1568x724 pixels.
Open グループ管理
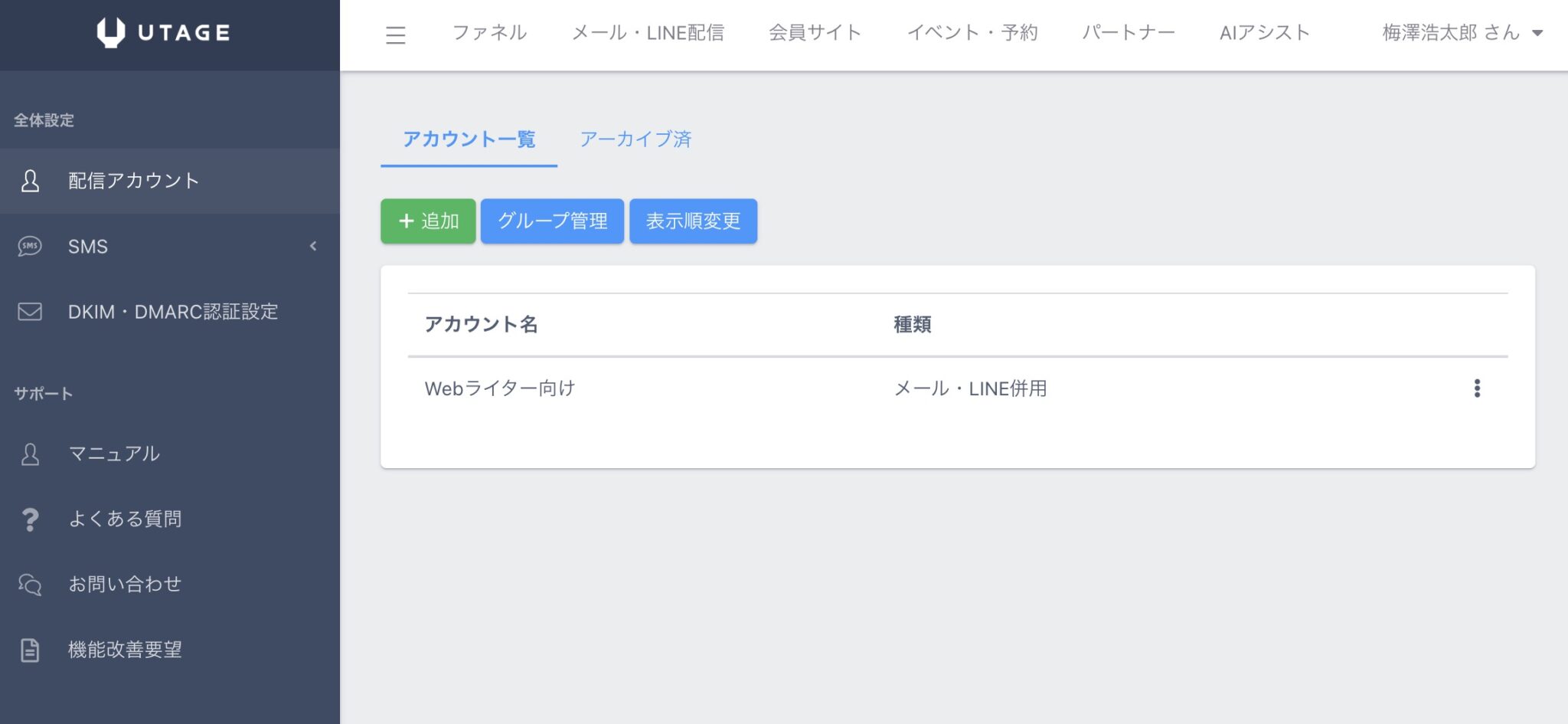pyautogui.click(x=552, y=221)
